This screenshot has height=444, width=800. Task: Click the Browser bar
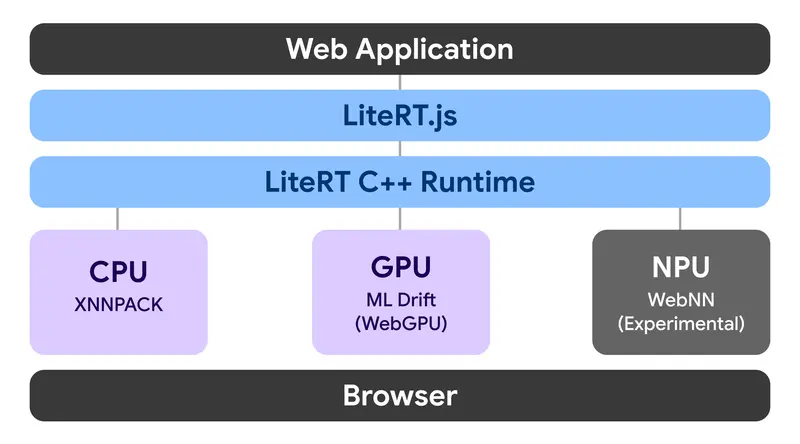pos(400,396)
